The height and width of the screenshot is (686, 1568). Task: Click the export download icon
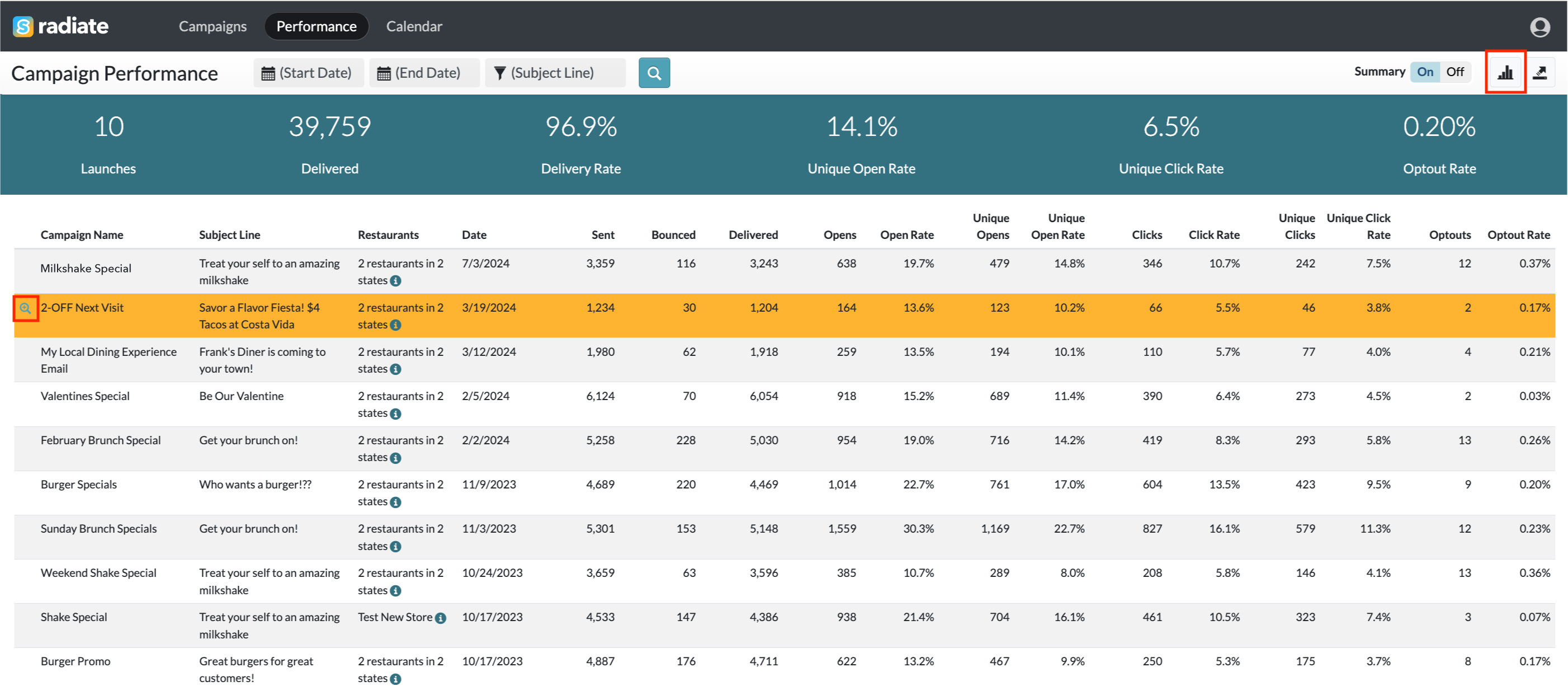pos(1539,73)
